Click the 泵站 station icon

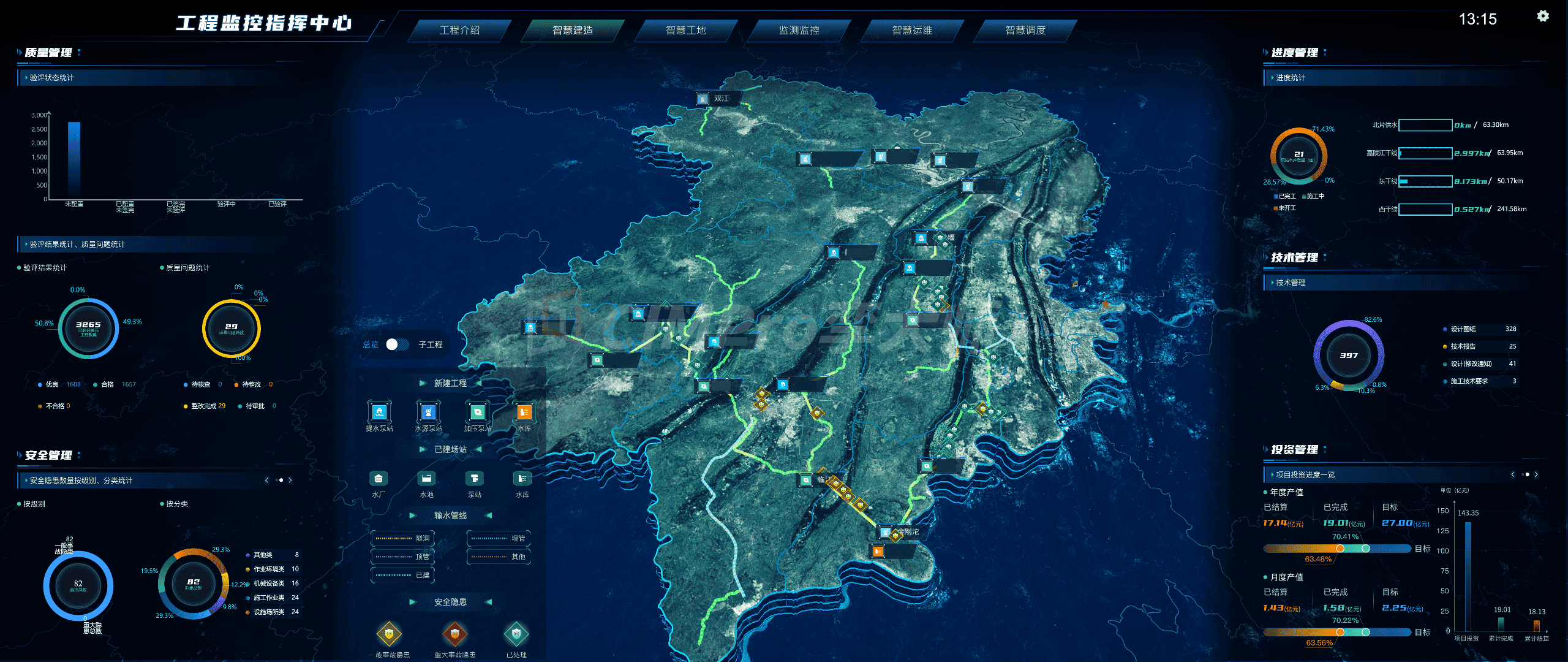tap(474, 478)
